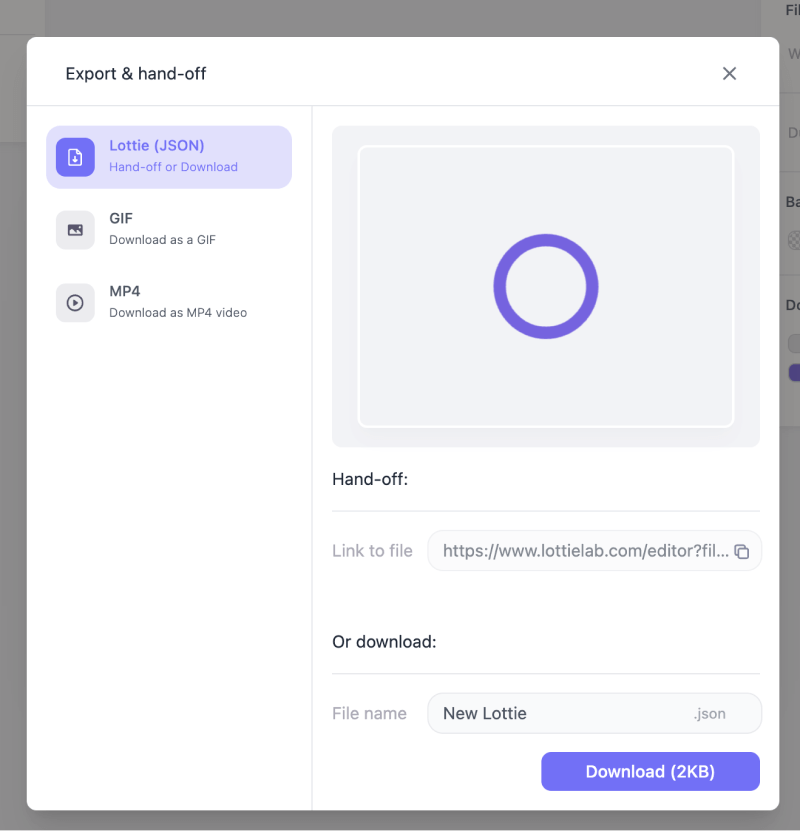Click the checkered background swatch behind dialog
The width and height of the screenshot is (800, 831).
coord(794,240)
